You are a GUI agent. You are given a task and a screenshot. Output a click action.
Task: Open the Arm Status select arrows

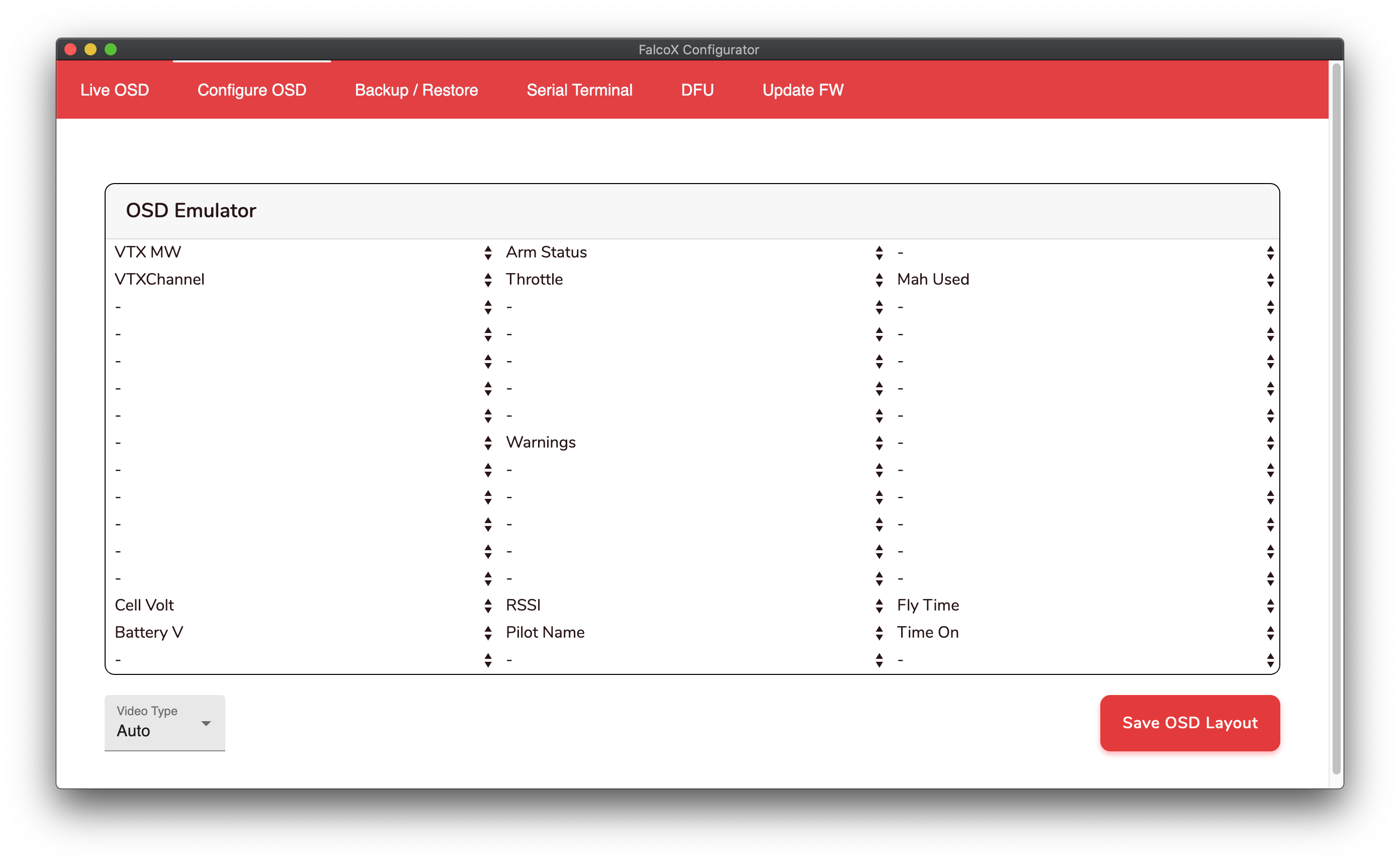[x=879, y=253]
